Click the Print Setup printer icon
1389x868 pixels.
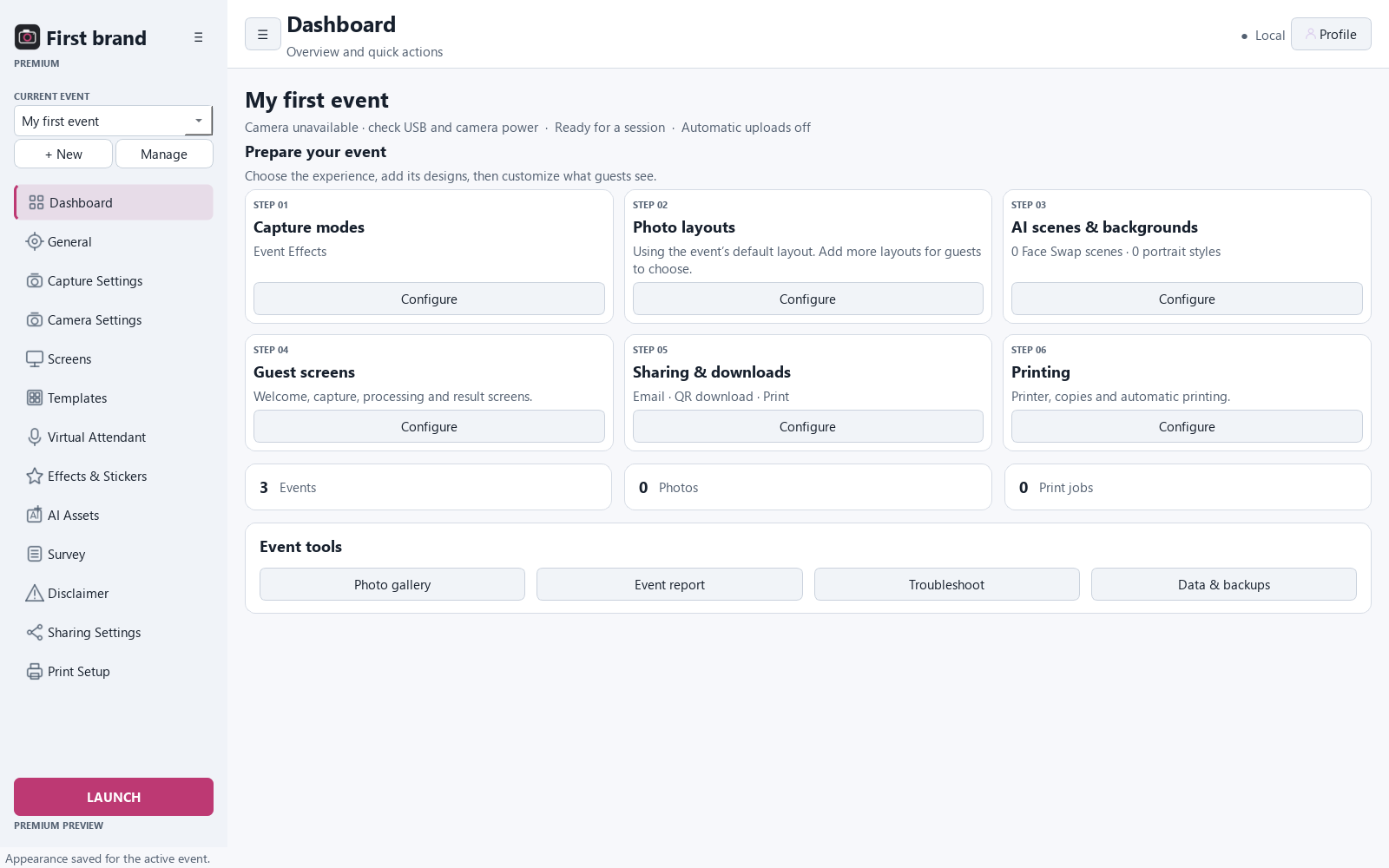tap(35, 671)
